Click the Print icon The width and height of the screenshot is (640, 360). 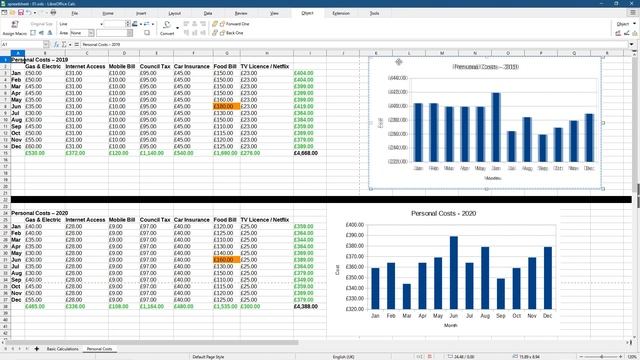point(53,13)
